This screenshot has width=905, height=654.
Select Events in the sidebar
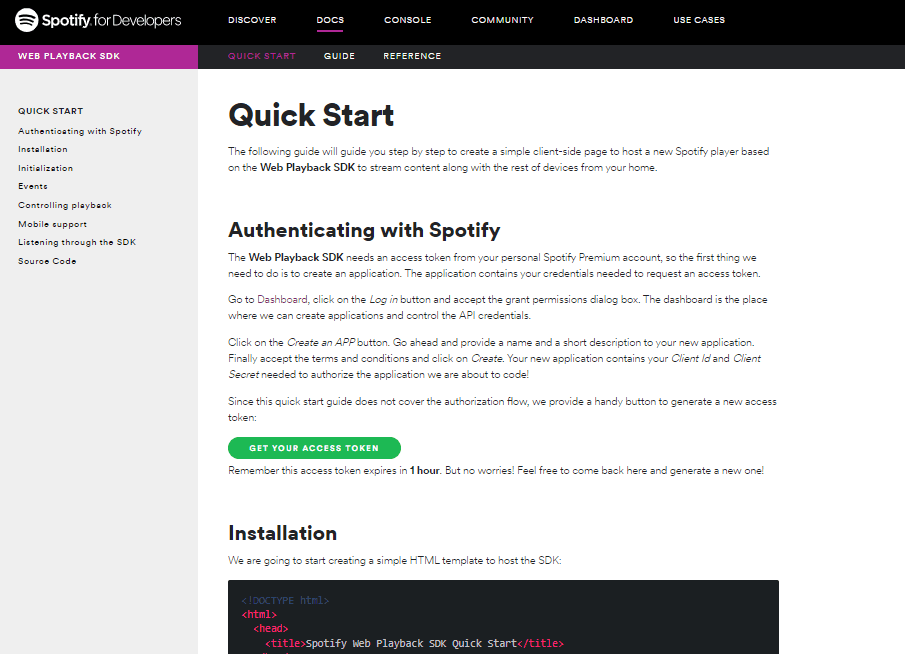(x=33, y=185)
